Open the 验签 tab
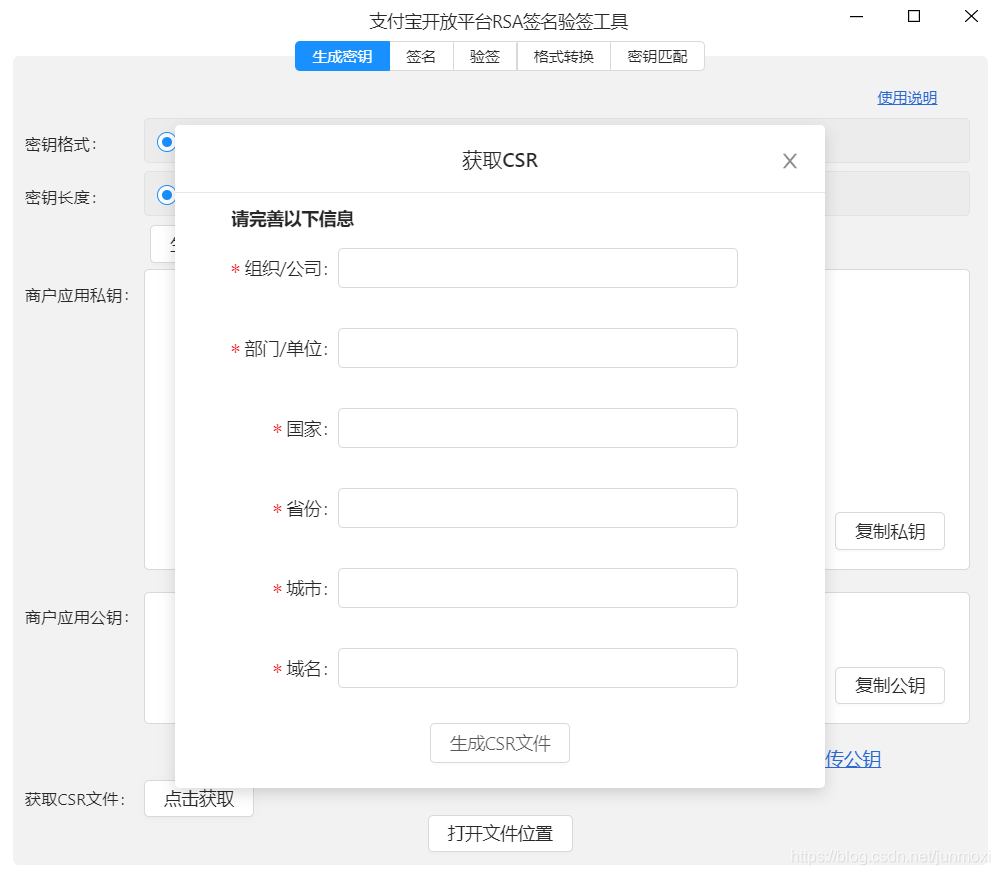1000x875 pixels. 485,57
